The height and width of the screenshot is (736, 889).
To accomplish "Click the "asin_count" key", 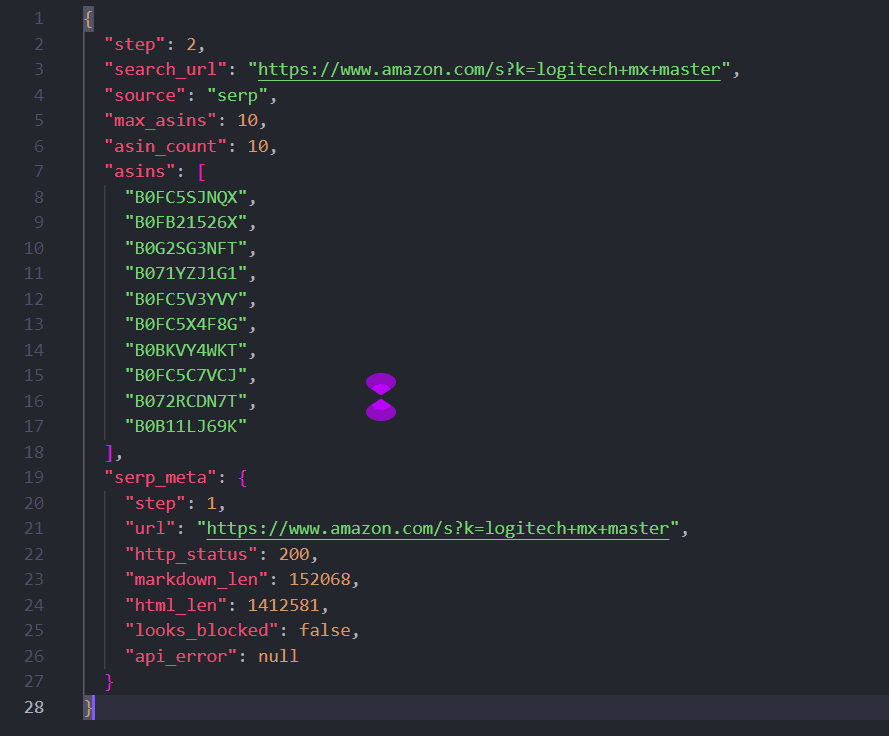I will [x=166, y=146].
